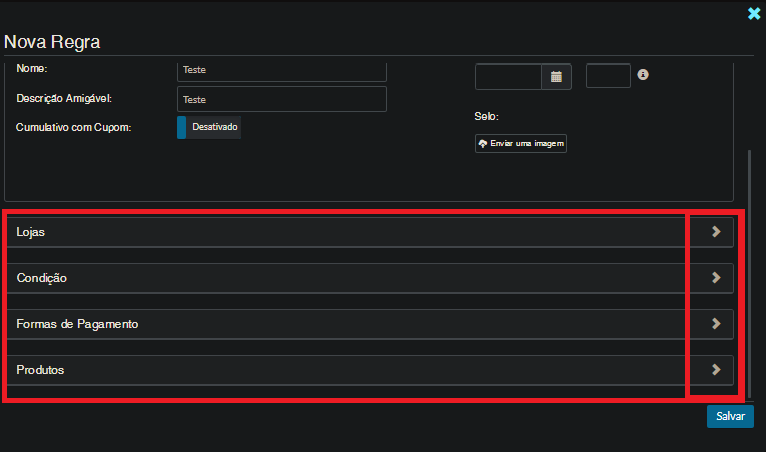Expand the Condição section chevron
This screenshot has height=452, width=766.
coord(716,278)
